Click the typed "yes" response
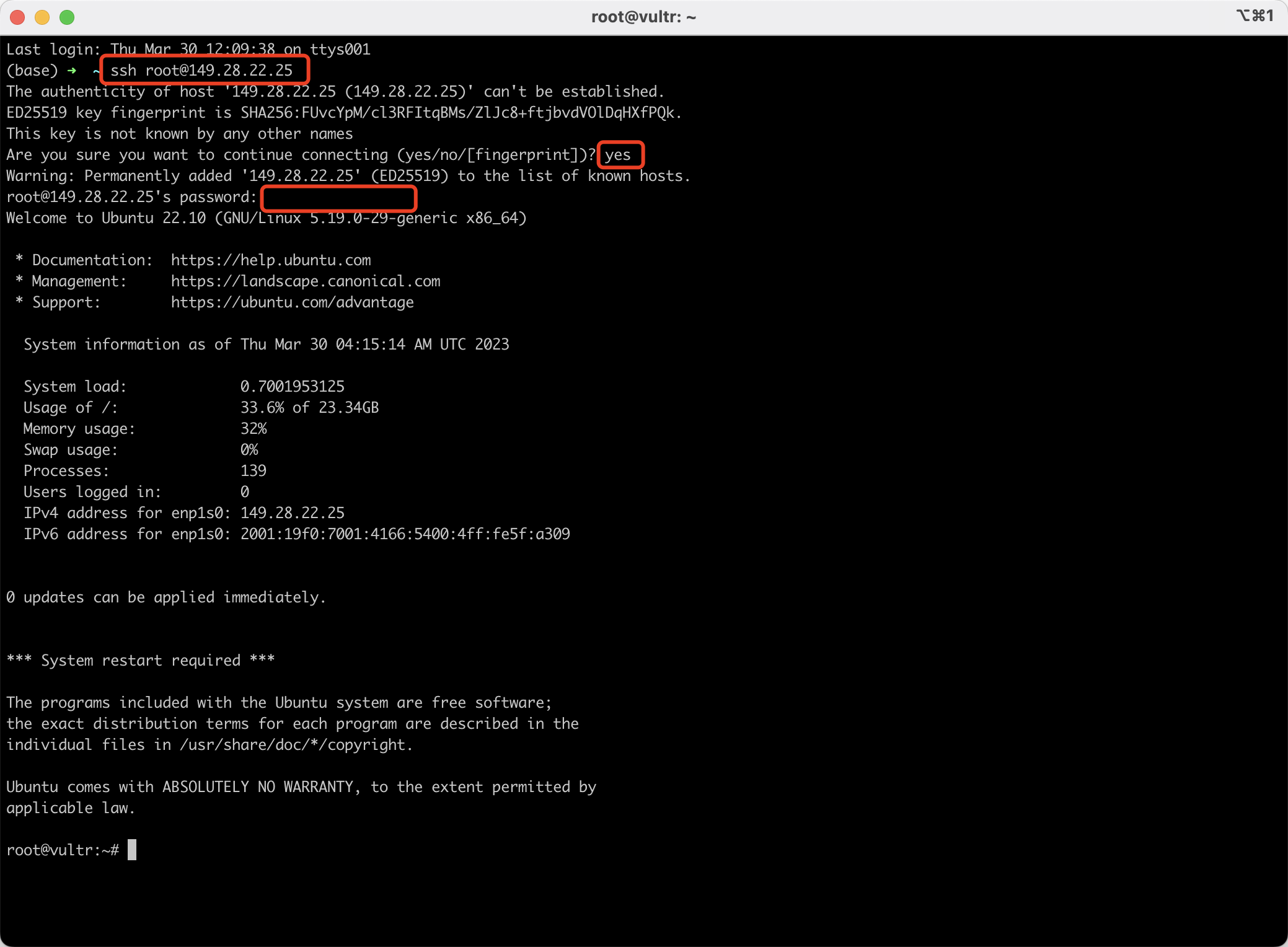Viewport: 1288px width, 947px height. coord(618,155)
